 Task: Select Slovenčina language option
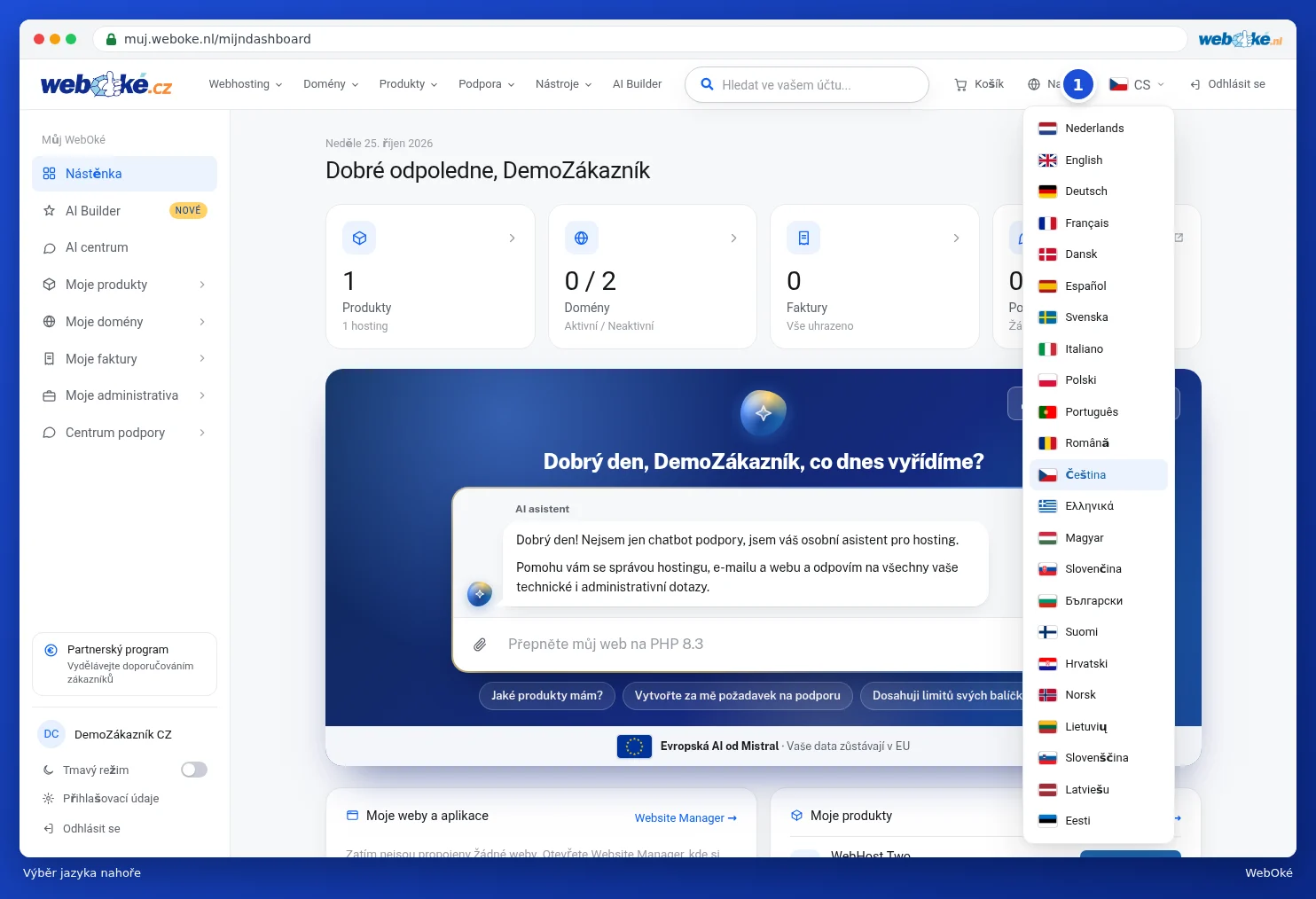[x=1099, y=569]
